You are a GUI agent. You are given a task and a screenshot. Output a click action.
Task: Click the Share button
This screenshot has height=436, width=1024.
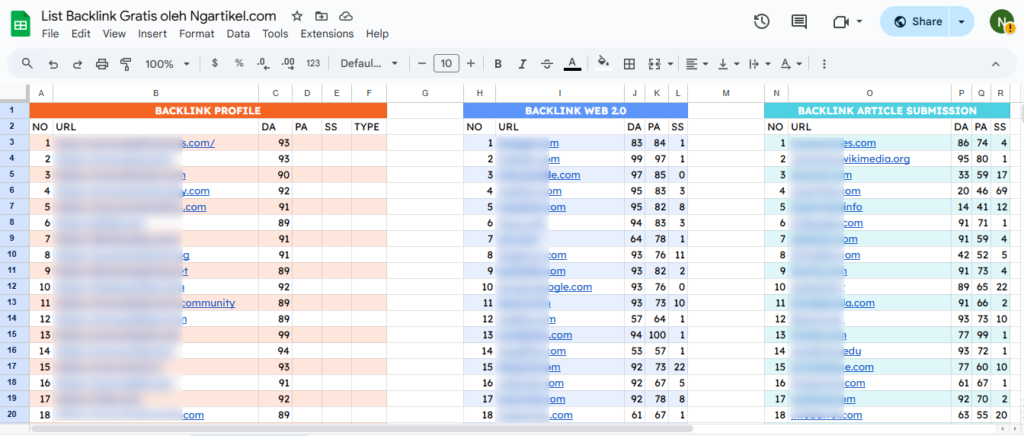(x=917, y=22)
